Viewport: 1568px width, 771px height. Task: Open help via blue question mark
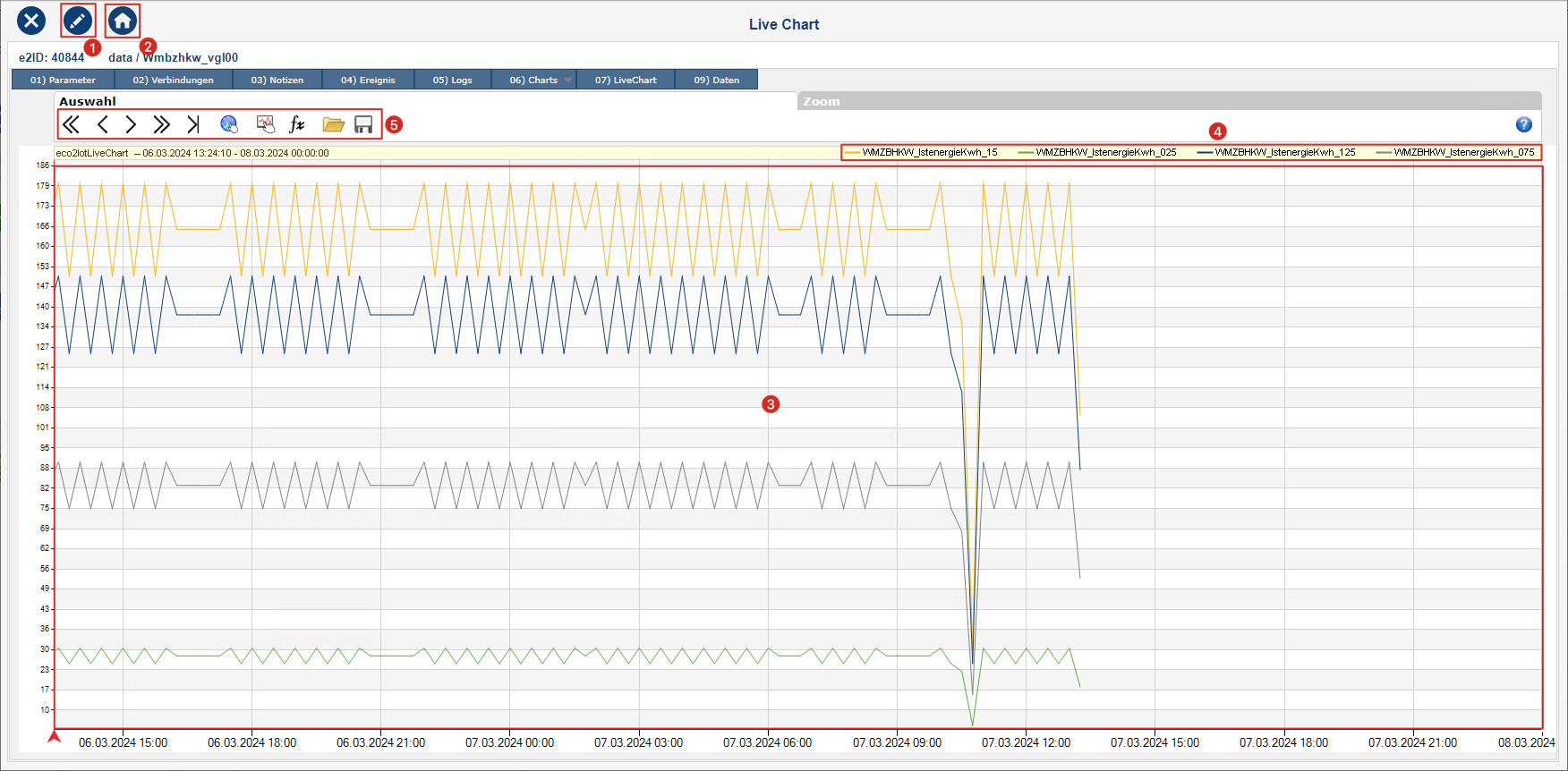[1524, 124]
